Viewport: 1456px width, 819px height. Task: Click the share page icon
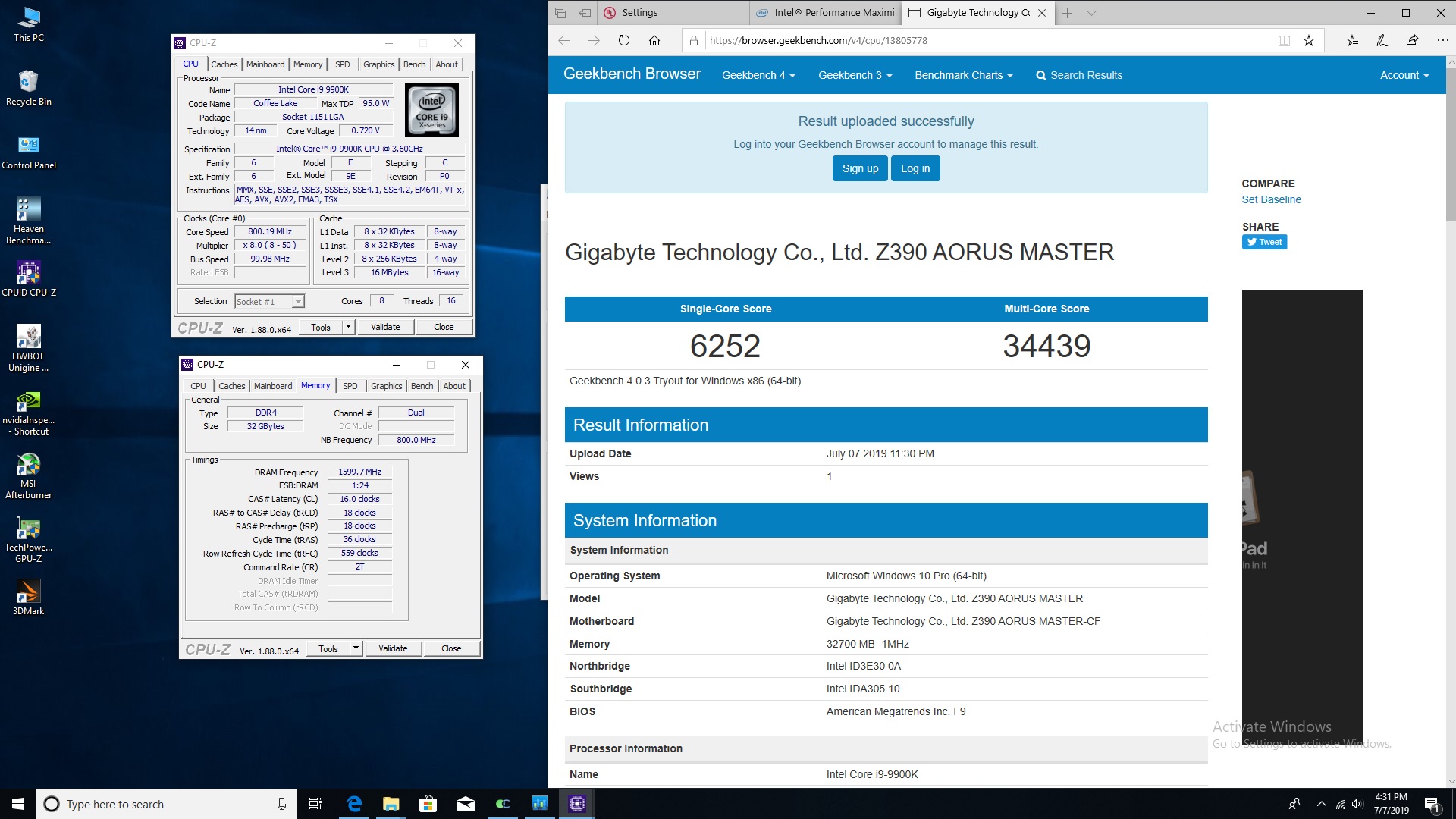(x=1412, y=41)
